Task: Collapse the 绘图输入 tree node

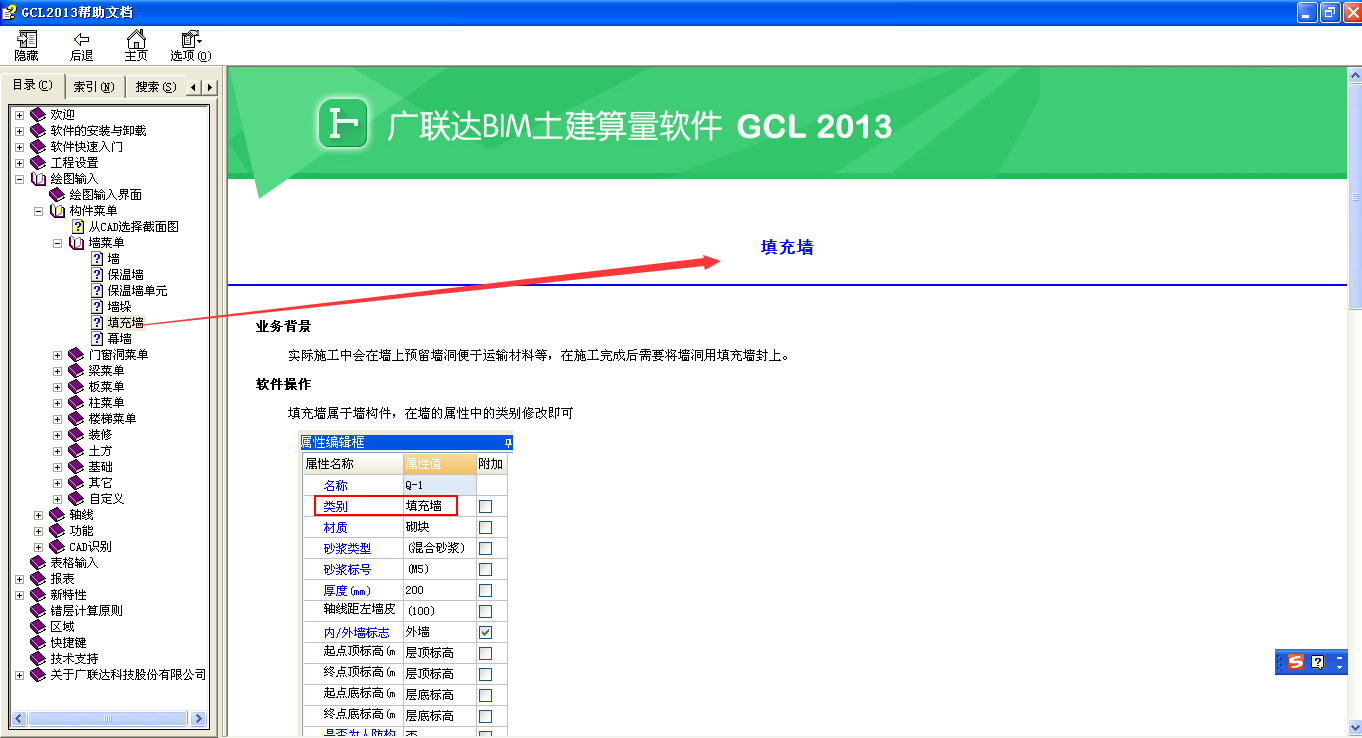Action: pos(19,179)
